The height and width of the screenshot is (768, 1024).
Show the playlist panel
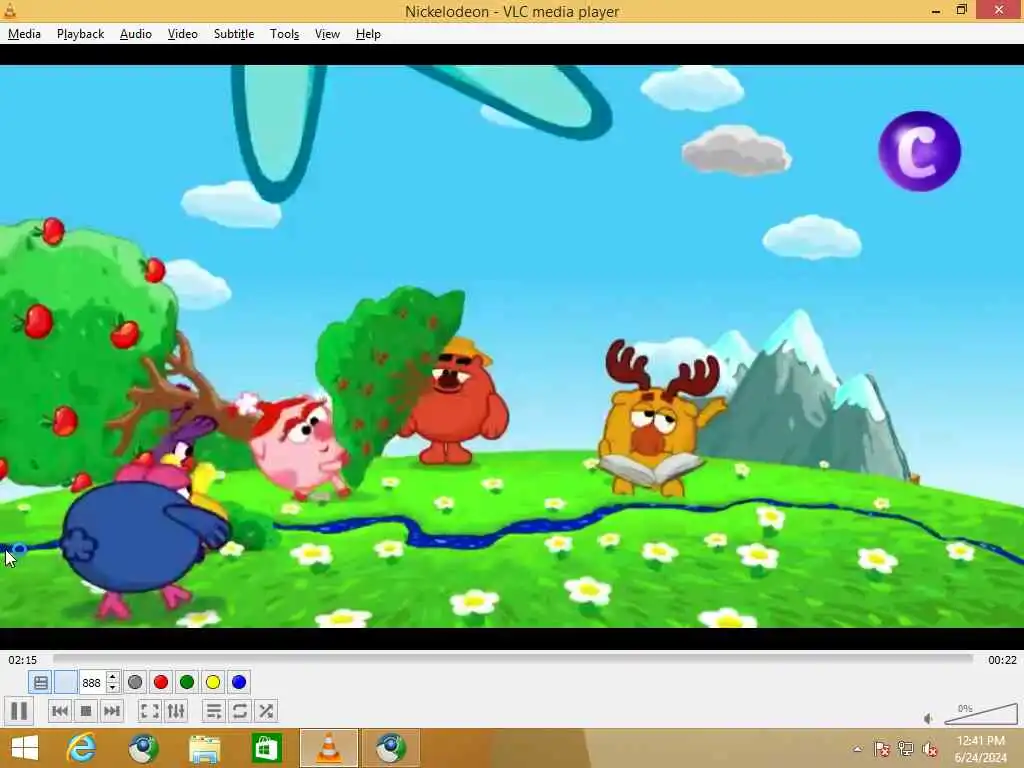coord(214,711)
